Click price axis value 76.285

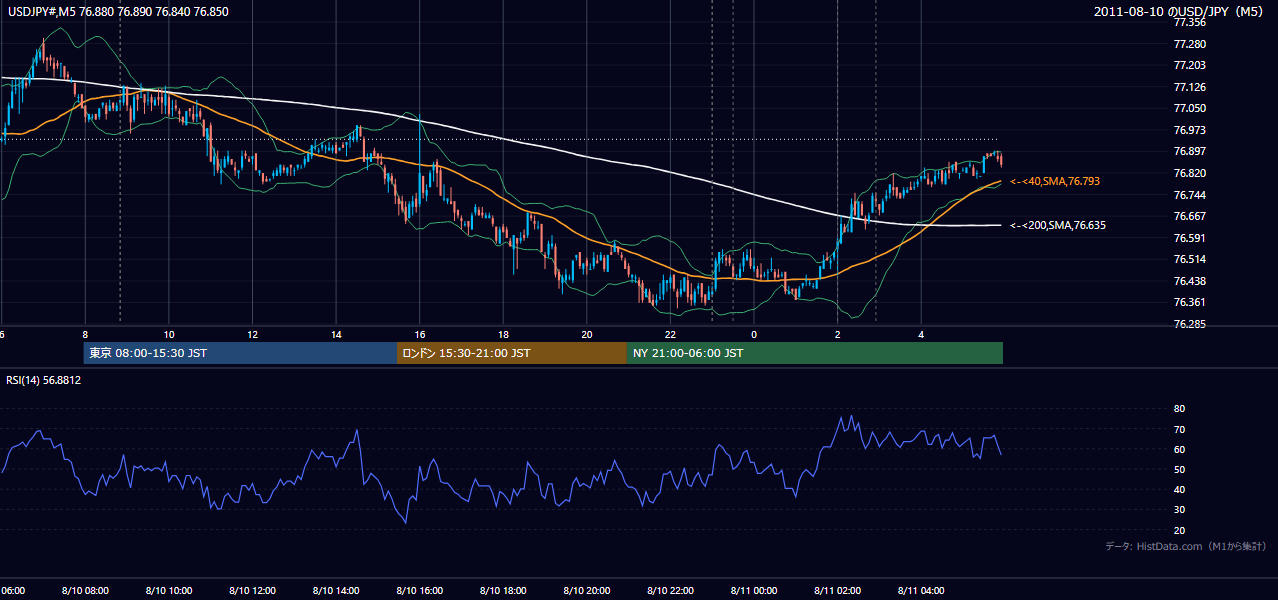[1190, 324]
